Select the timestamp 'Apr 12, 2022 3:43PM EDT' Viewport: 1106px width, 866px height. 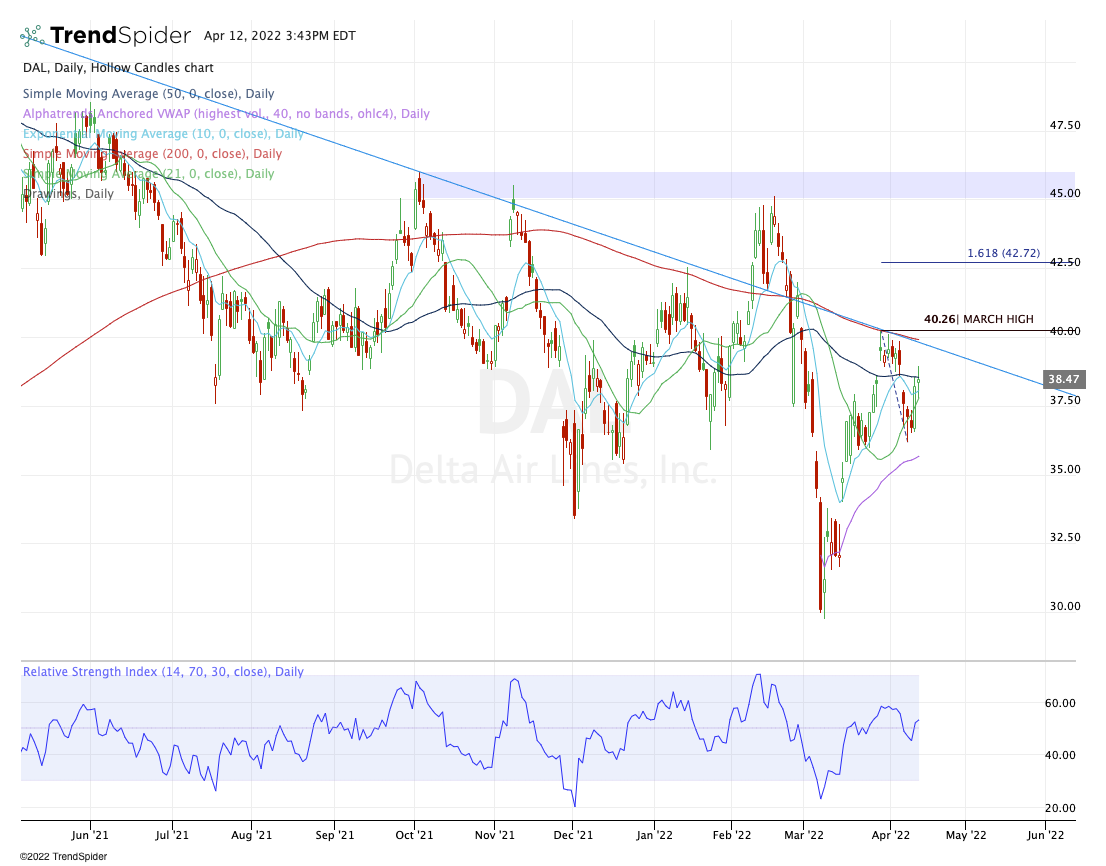coord(280,36)
